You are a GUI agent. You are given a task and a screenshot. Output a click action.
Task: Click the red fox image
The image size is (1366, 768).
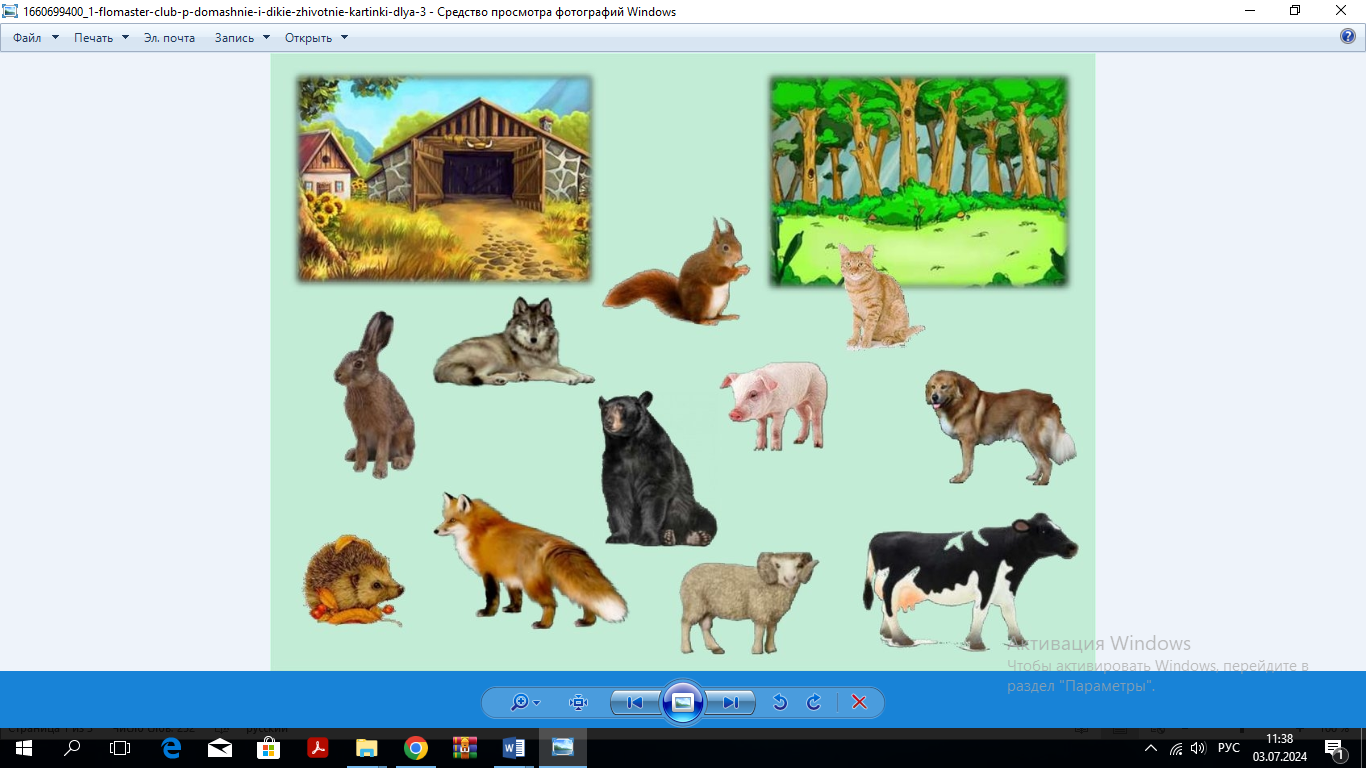[530, 560]
